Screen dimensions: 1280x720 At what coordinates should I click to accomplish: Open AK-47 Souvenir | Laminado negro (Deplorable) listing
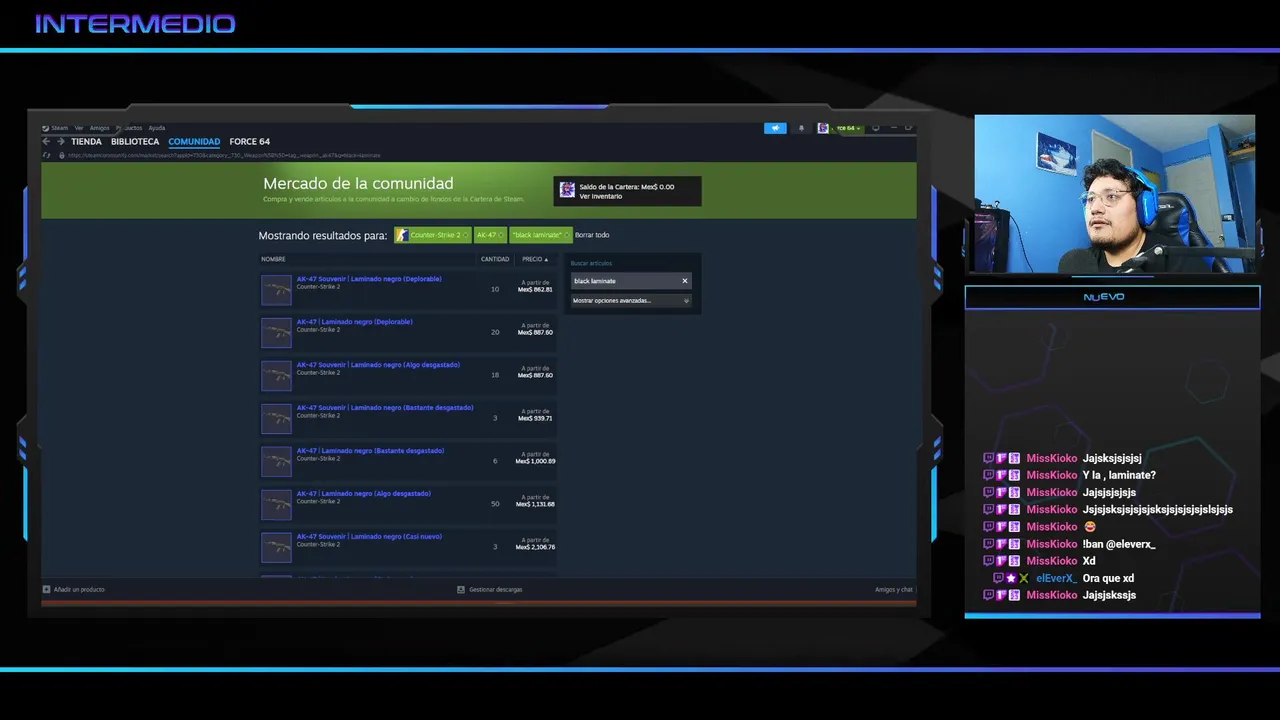click(x=369, y=279)
